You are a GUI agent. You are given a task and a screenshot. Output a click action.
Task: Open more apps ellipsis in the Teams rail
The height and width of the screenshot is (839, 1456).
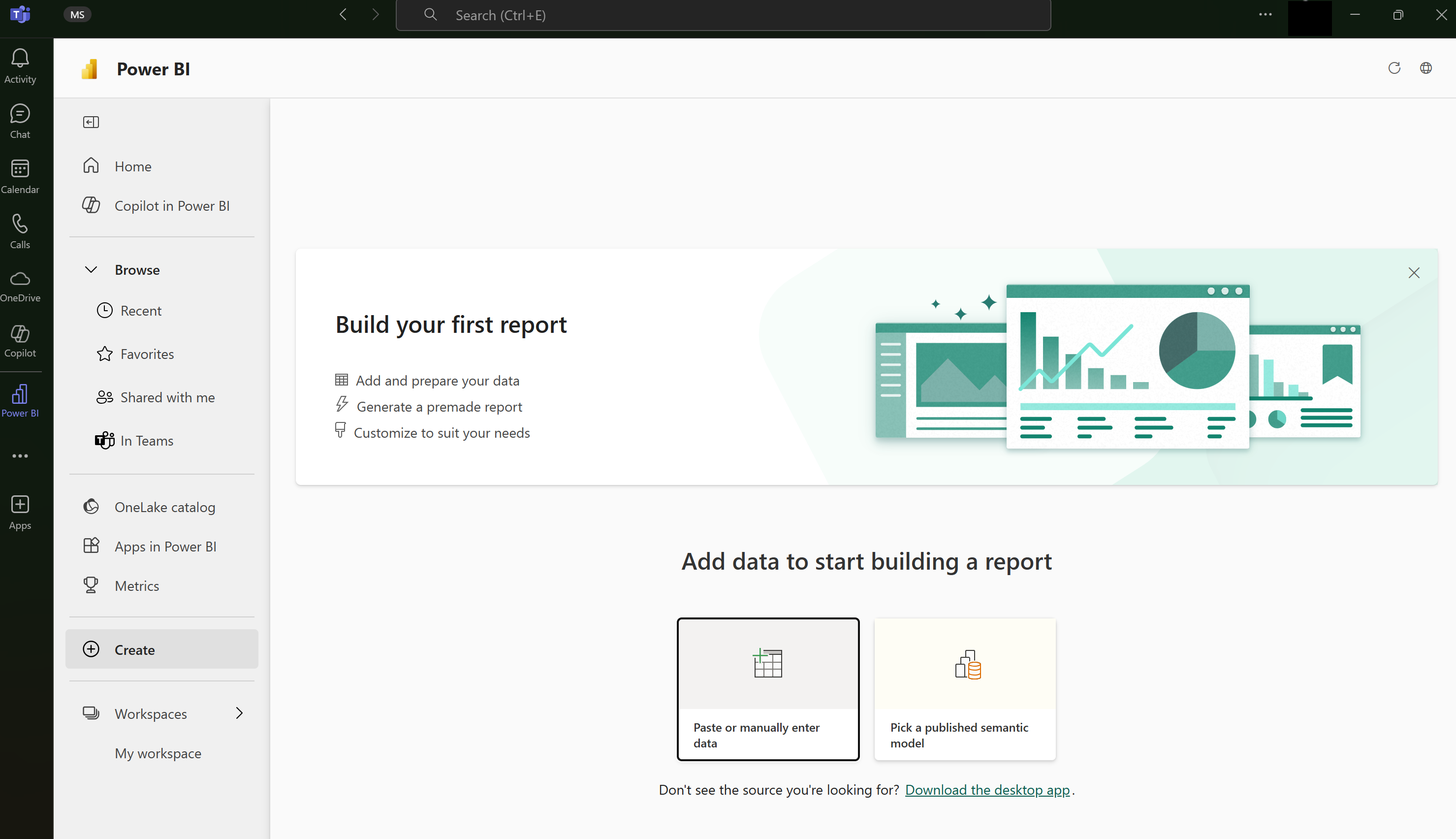20,456
